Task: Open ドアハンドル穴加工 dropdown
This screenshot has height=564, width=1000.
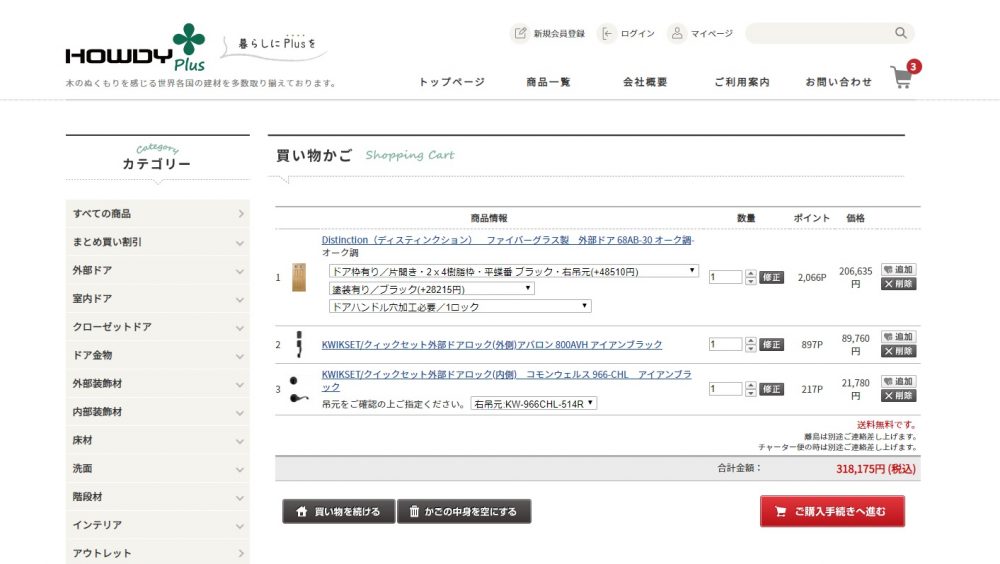Action: click(x=460, y=307)
